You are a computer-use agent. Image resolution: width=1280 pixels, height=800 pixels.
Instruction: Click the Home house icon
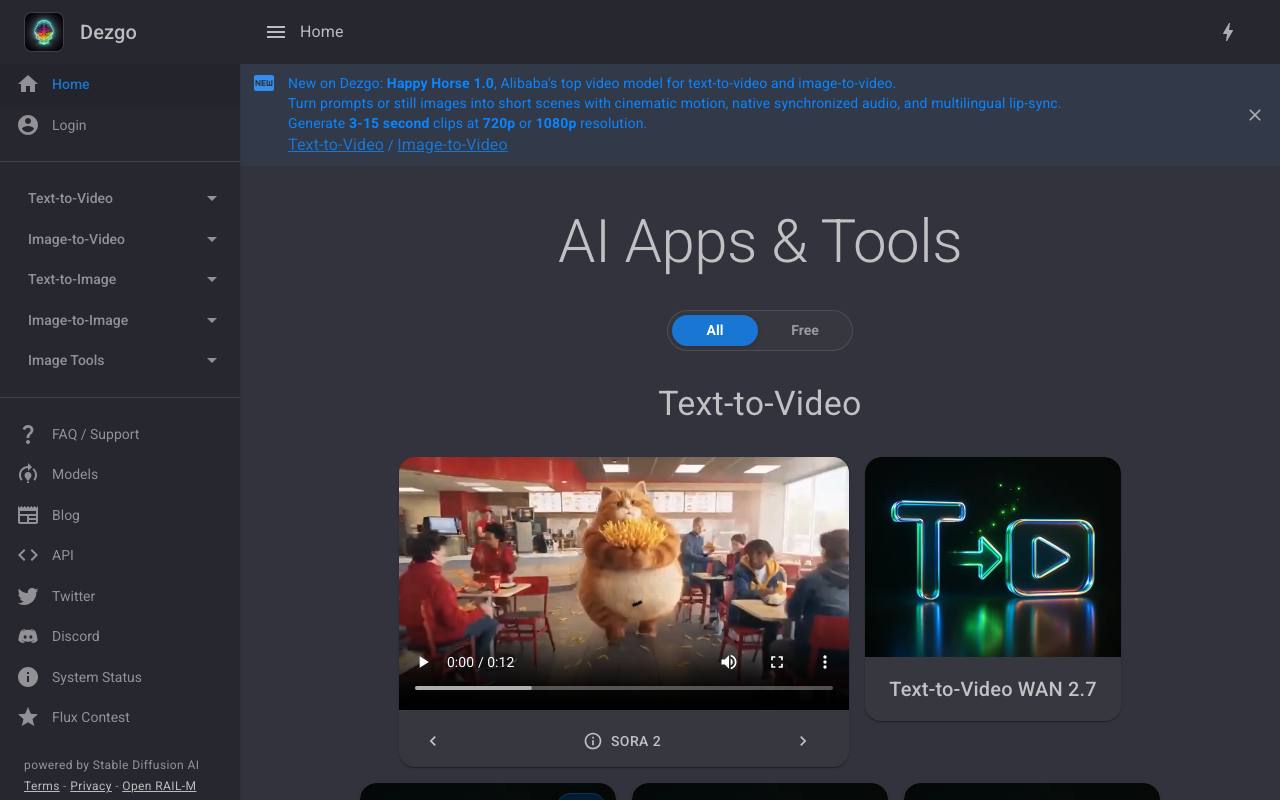tap(28, 84)
